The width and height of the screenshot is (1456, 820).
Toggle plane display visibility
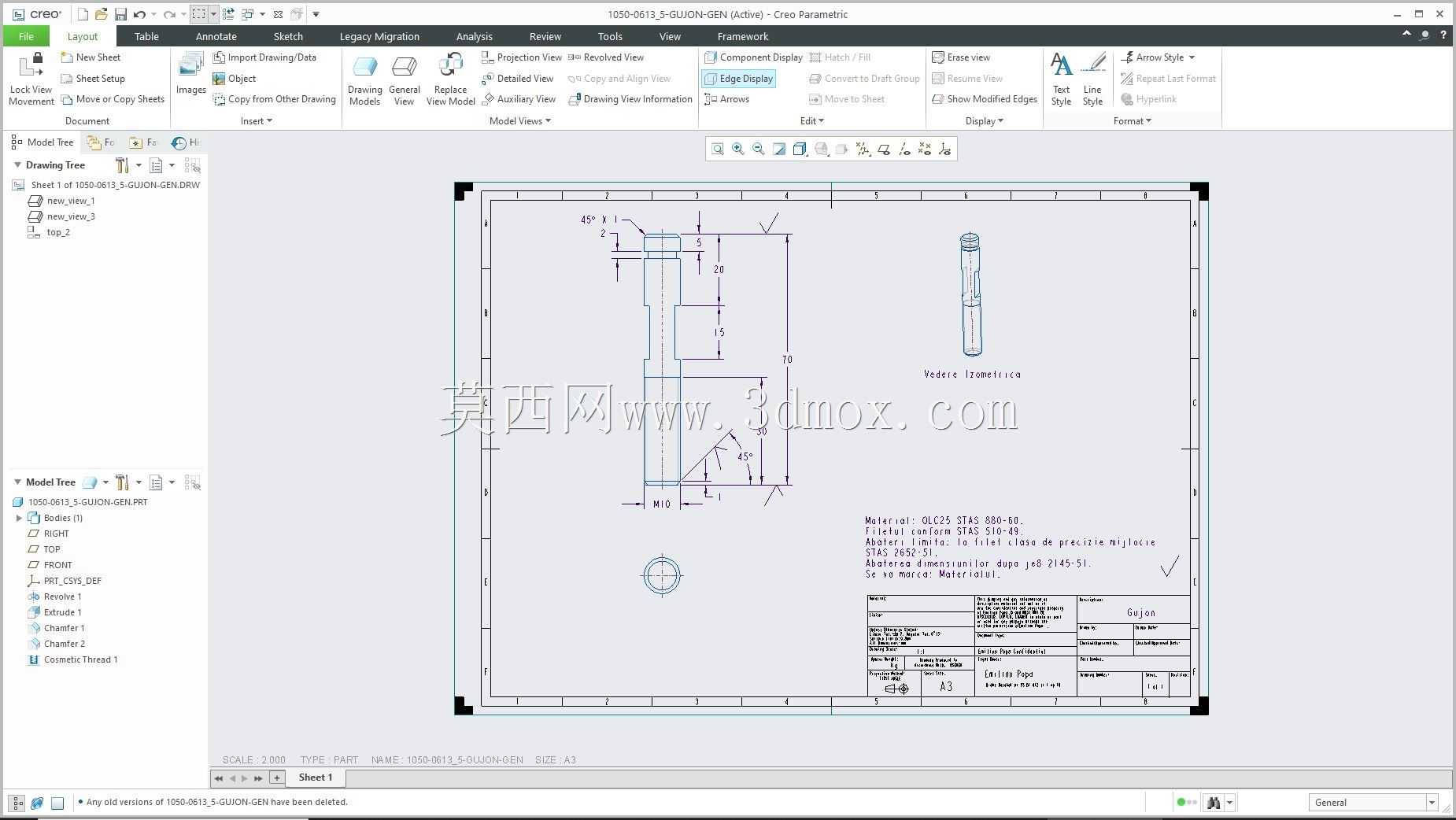(x=884, y=150)
